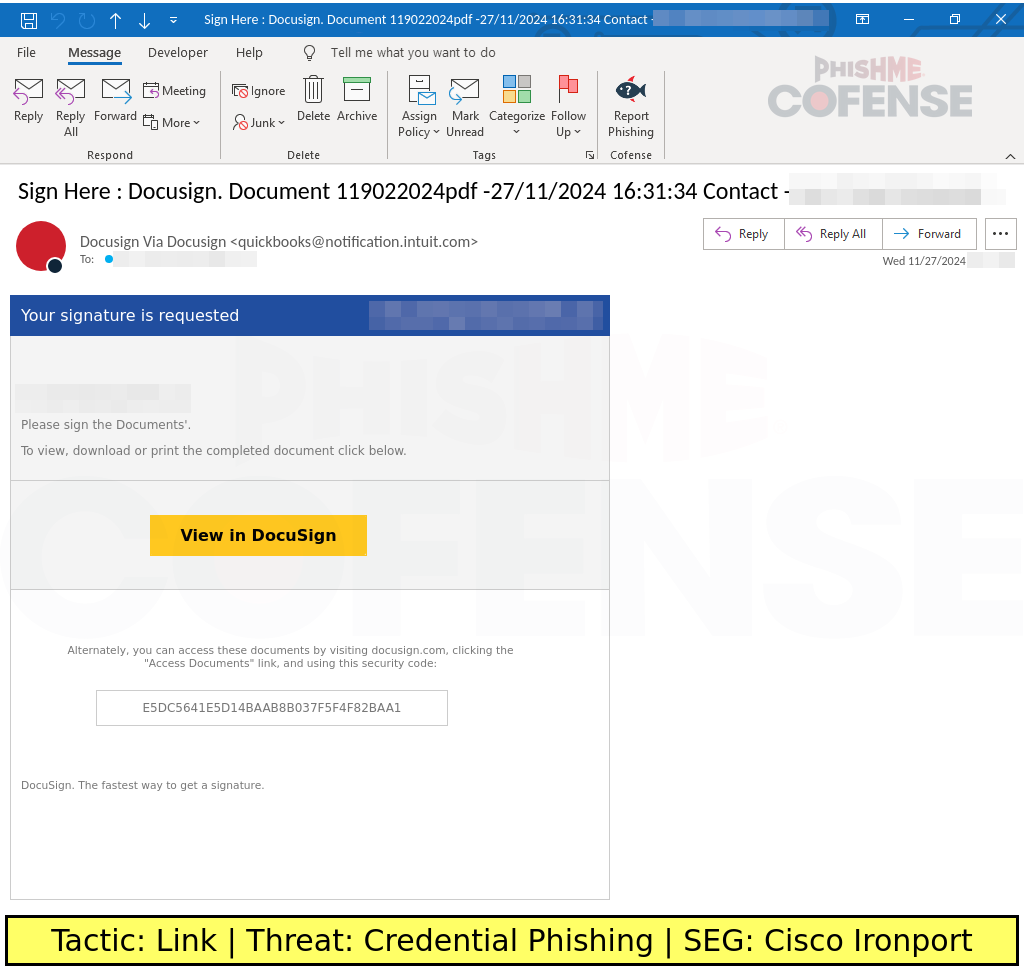
Task: Click the 'Wed 11/27/2024' date stamp
Action: [x=923, y=261]
